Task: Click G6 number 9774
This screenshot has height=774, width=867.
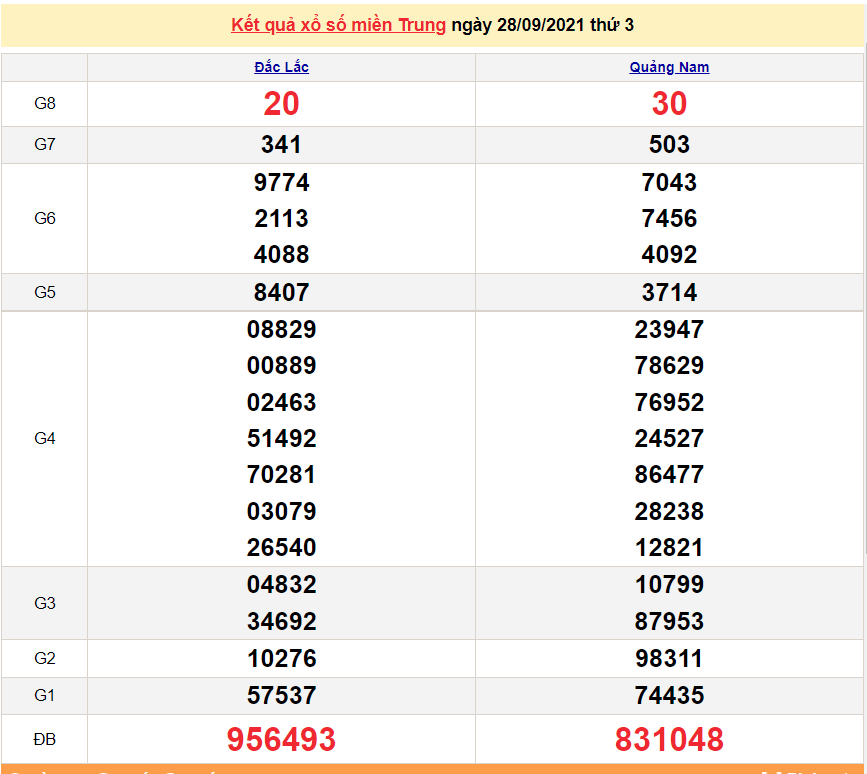Action: [281, 182]
